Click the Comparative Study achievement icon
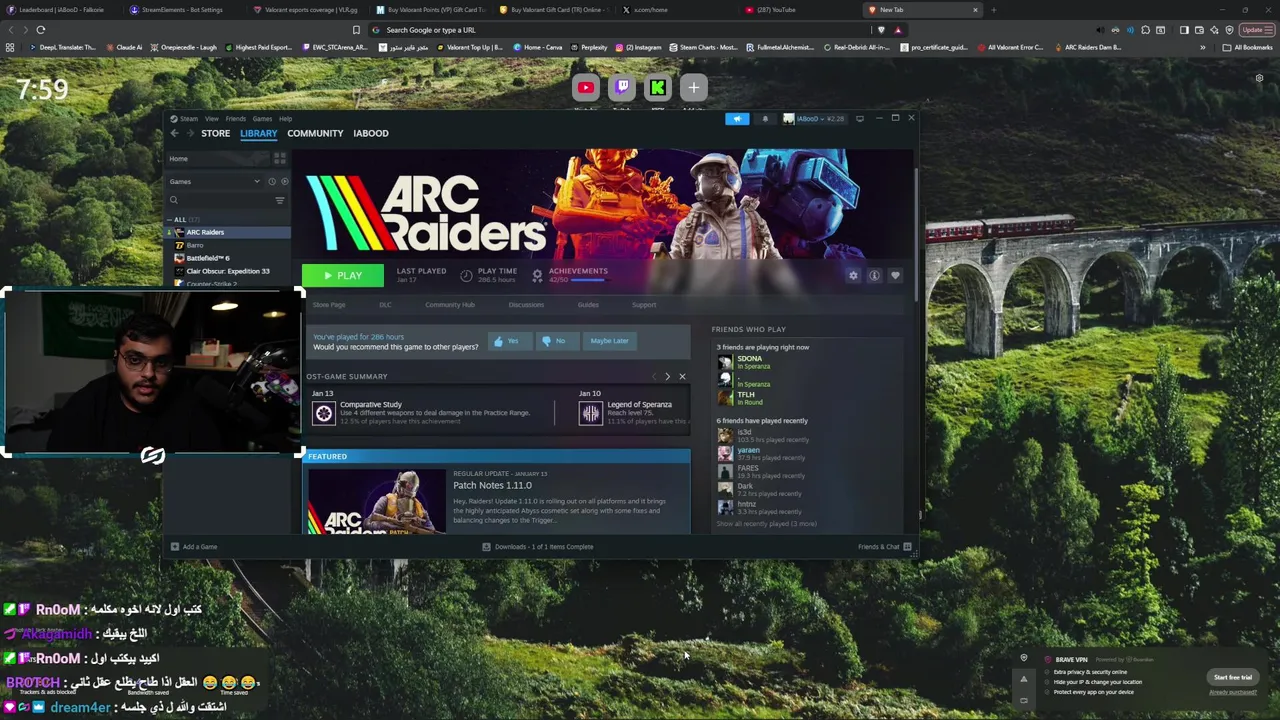Screen dimensions: 1280x720 click(x=324, y=413)
